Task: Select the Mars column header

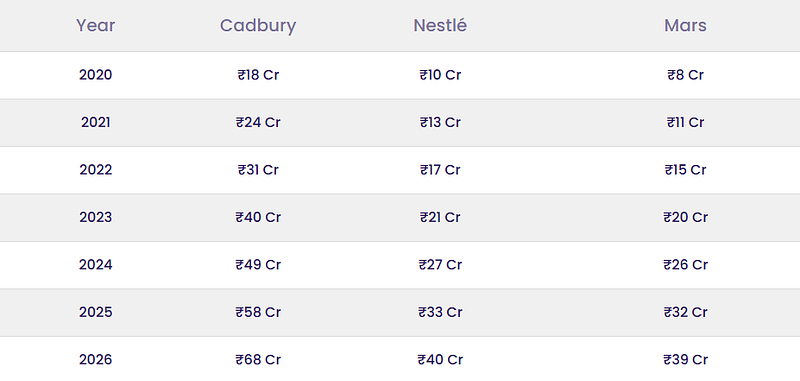Action: click(685, 26)
